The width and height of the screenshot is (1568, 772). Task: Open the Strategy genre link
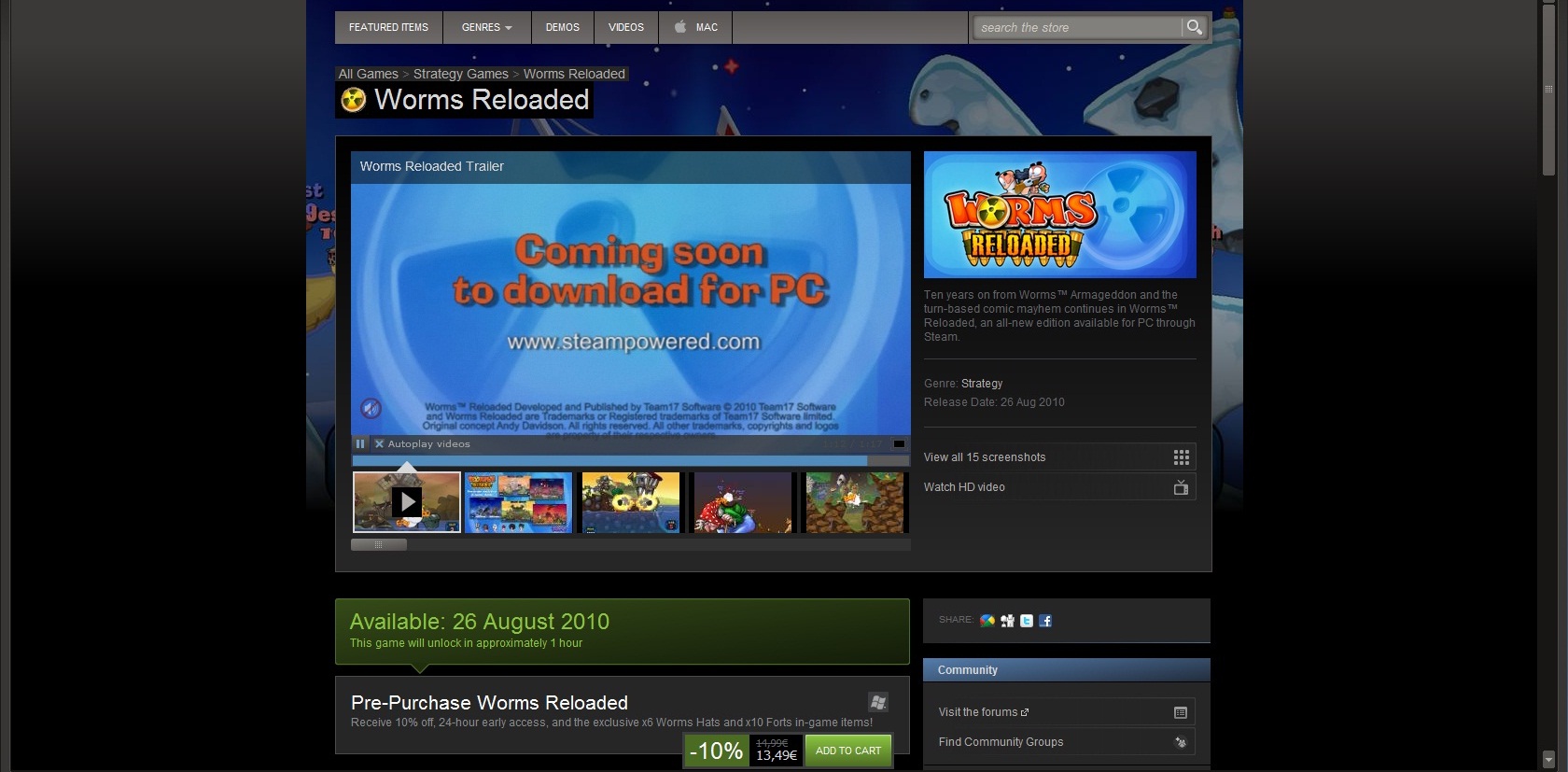(982, 384)
